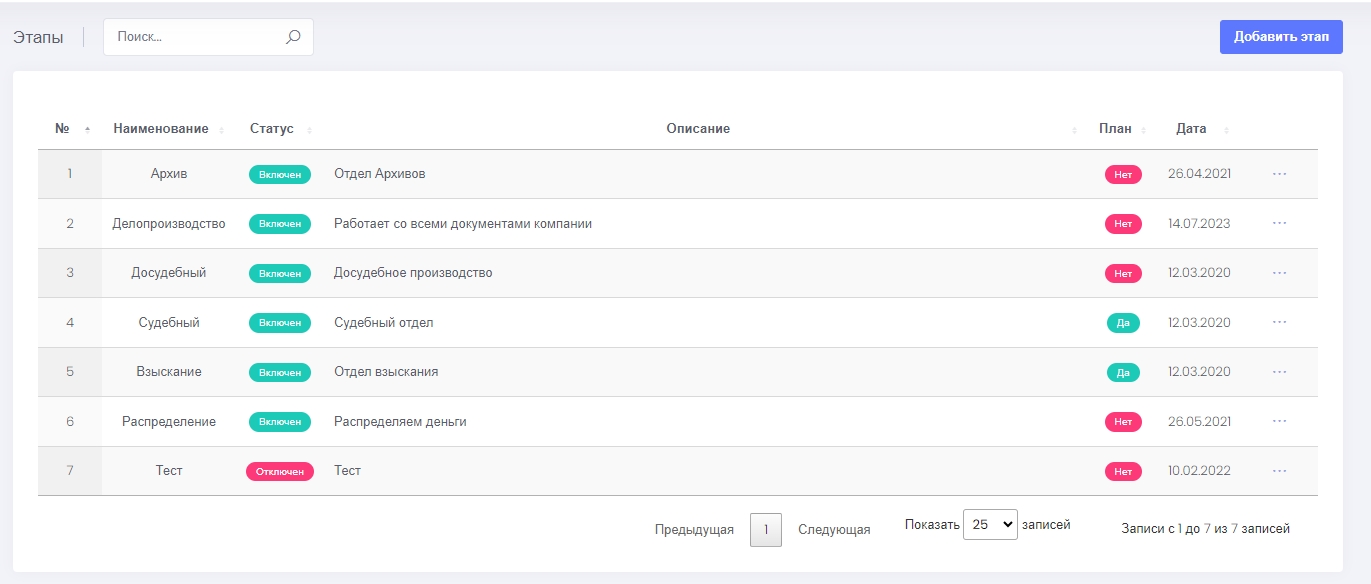Open the three-dot menu for Делопроизводство row

(1279, 223)
